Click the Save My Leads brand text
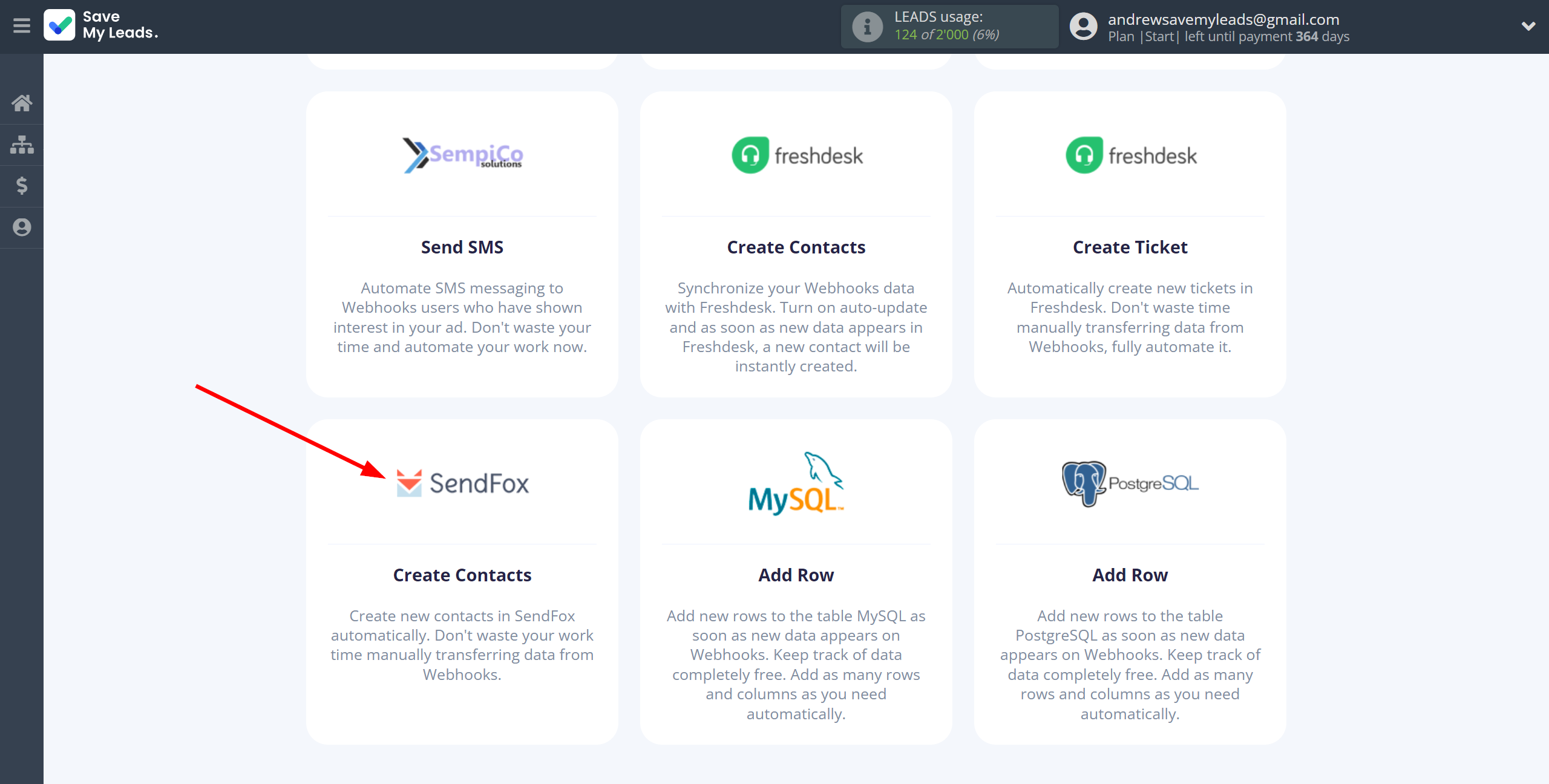Screen dimensions: 1549x784 [x=120, y=25]
